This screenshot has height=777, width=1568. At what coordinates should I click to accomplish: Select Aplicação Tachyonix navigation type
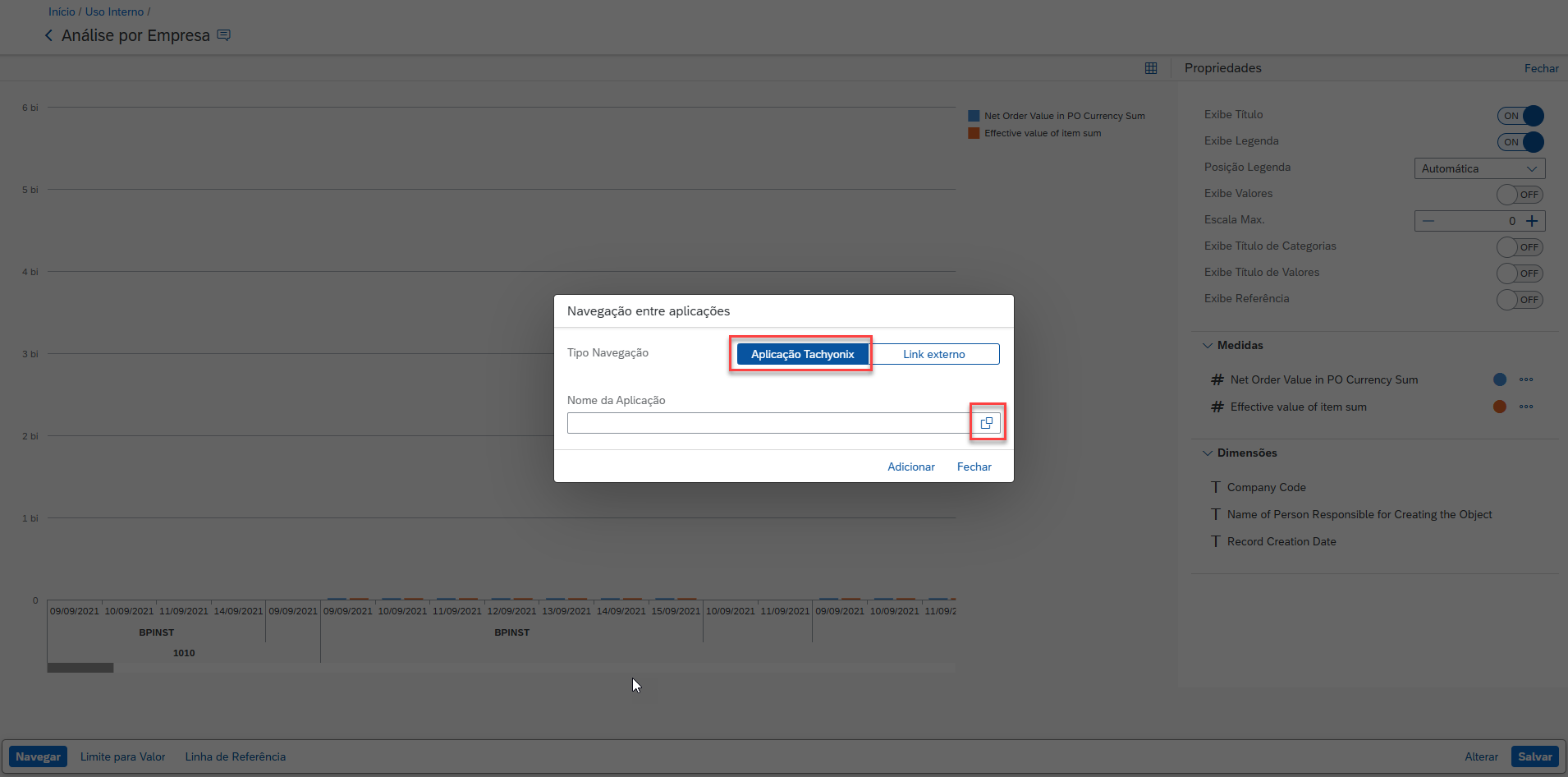point(802,354)
